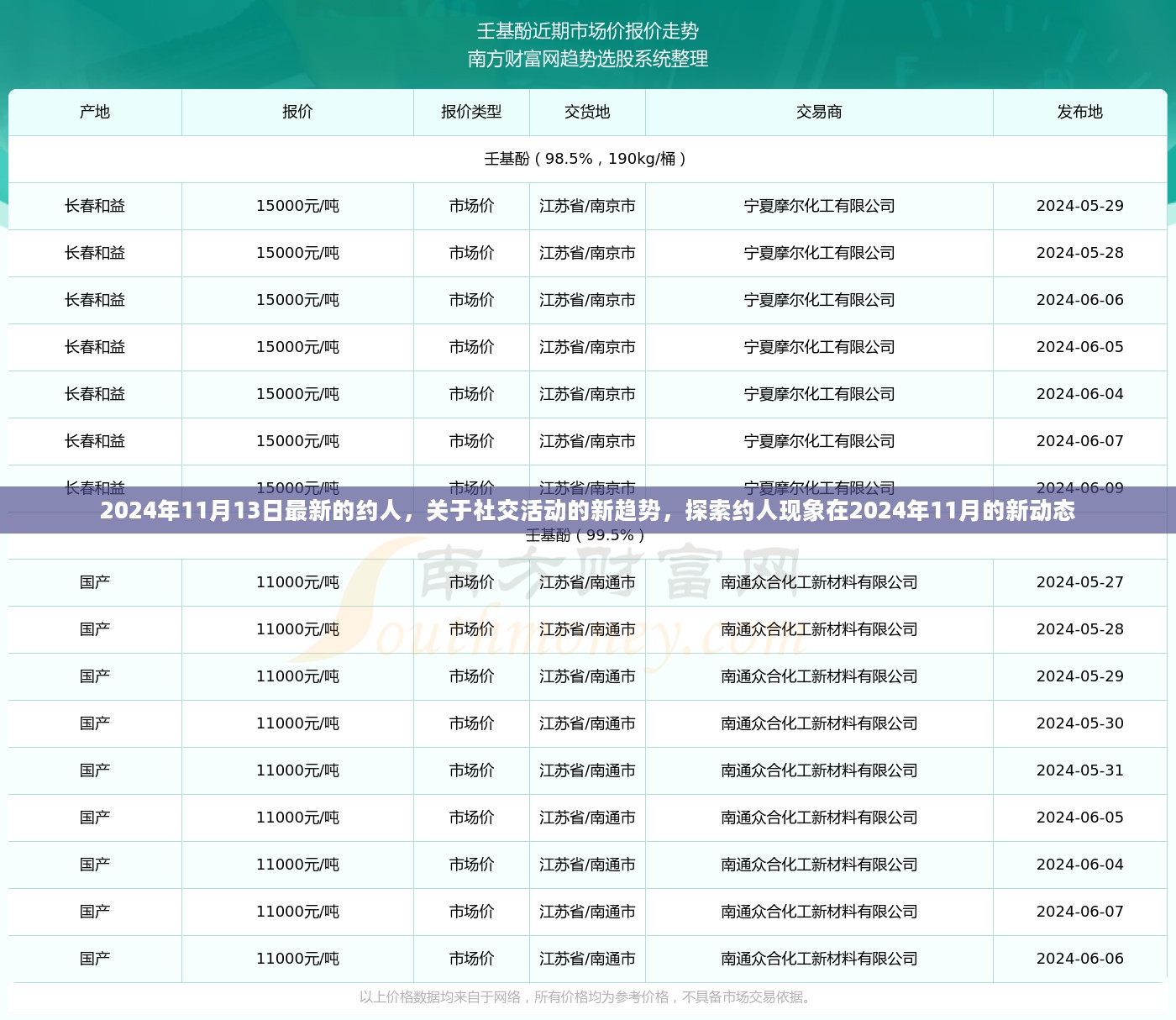Click 南通众合化工新材料有限公司 in the 2024-05-31 row
The width and height of the screenshot is (1176, 1020).
819,770
